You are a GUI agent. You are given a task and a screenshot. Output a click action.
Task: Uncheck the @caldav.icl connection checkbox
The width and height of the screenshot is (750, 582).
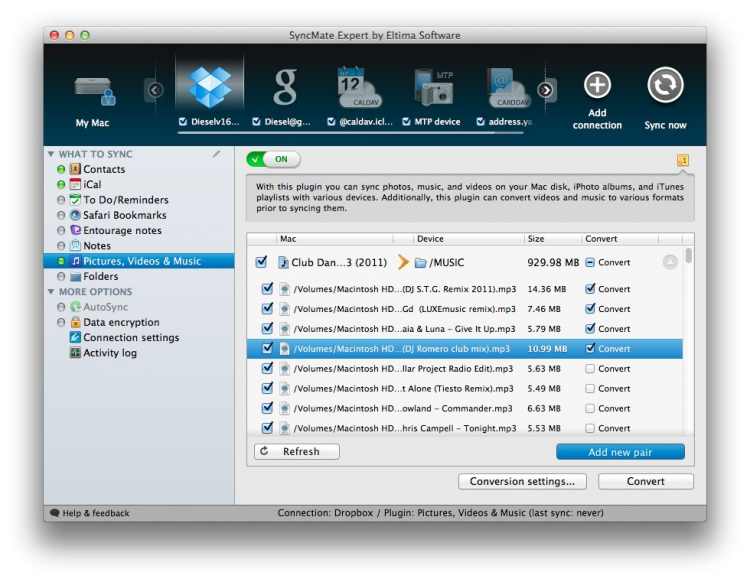tap(331, 121)
